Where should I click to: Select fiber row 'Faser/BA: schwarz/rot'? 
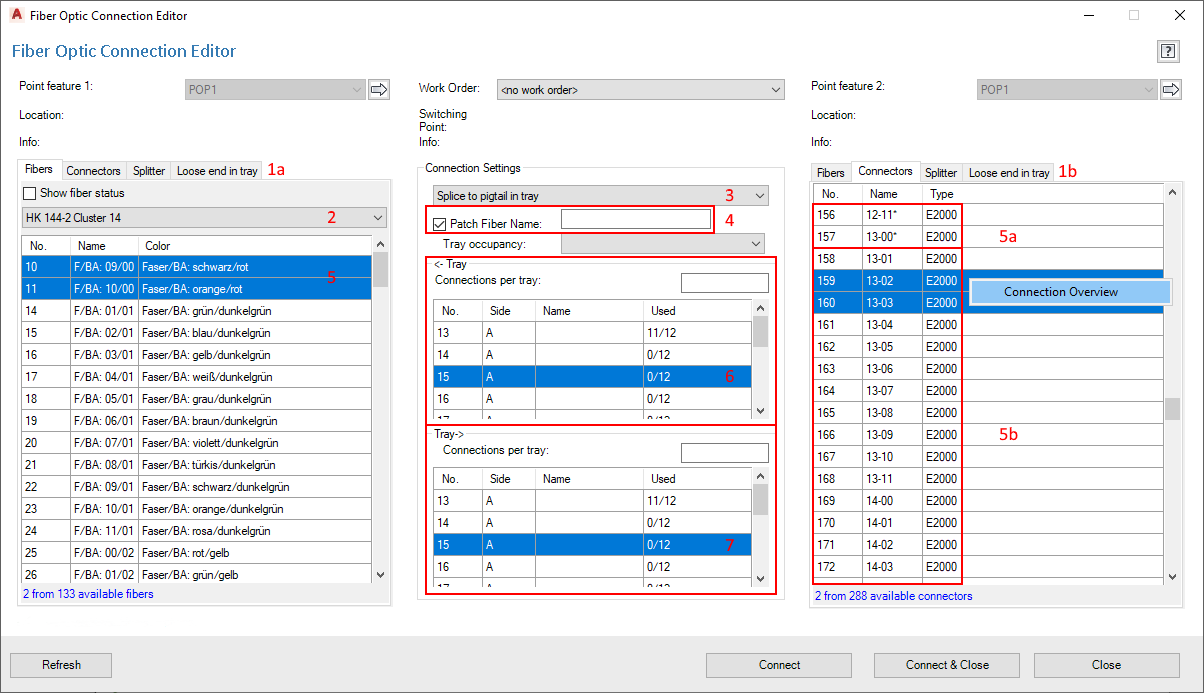point(197,267)
